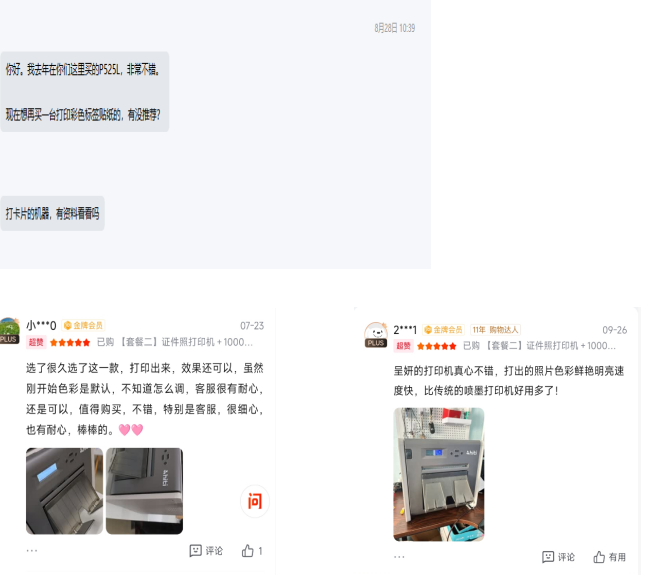Open the printer photo in 2***1 review
The image size is (648, 575).
point(438,474)
